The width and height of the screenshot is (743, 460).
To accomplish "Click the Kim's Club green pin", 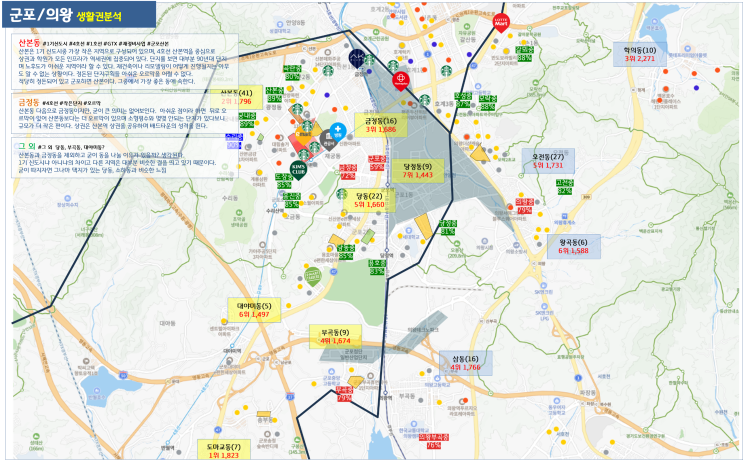I will [x=299, y=171].
